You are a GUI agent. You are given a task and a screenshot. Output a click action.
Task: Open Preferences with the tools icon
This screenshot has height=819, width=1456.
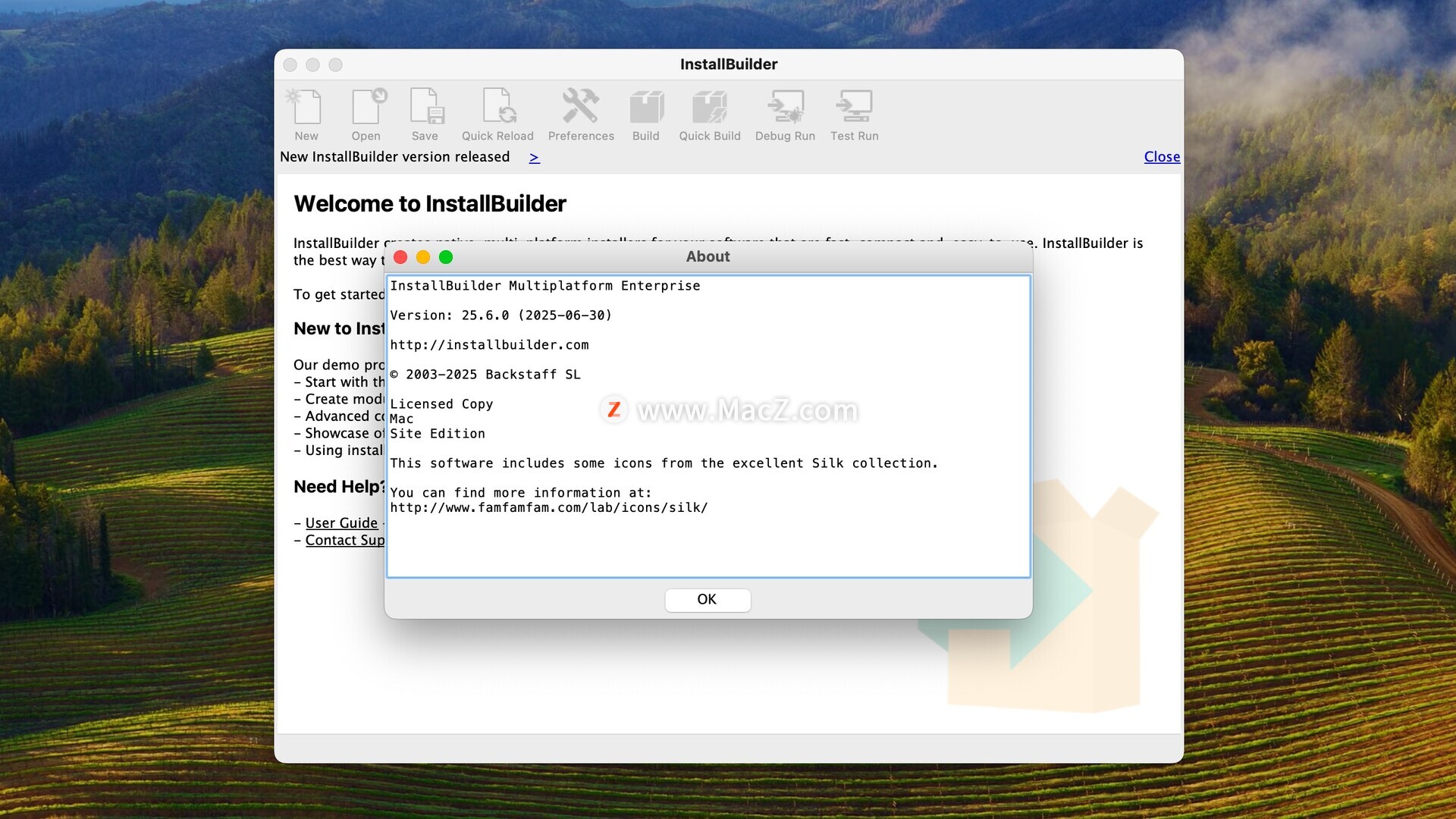[x=581, y=107]
